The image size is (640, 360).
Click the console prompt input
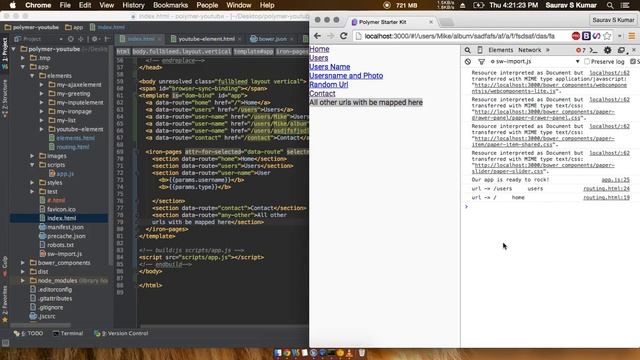pyautogui.click(x=551, y=207)
